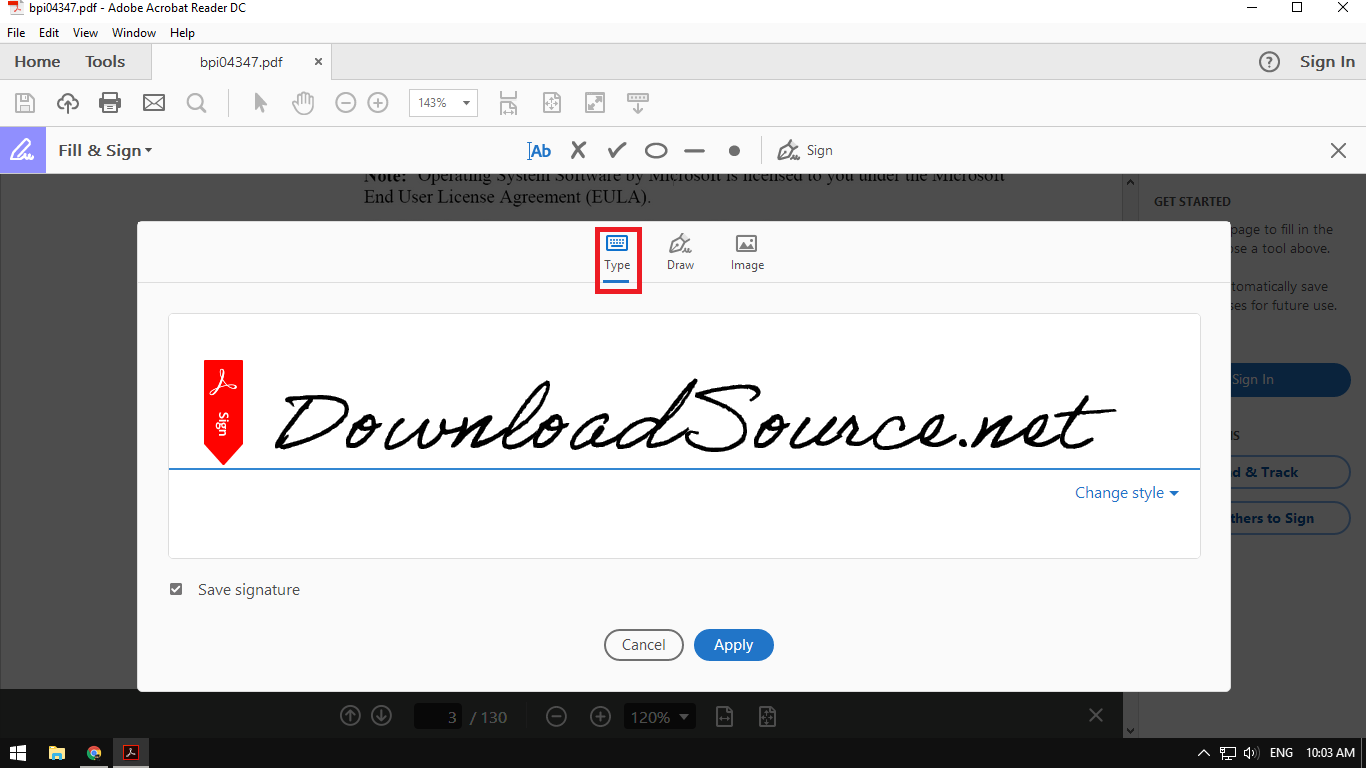
Task: Click the volume speaker tray icon
Action: pos(1252,753)
